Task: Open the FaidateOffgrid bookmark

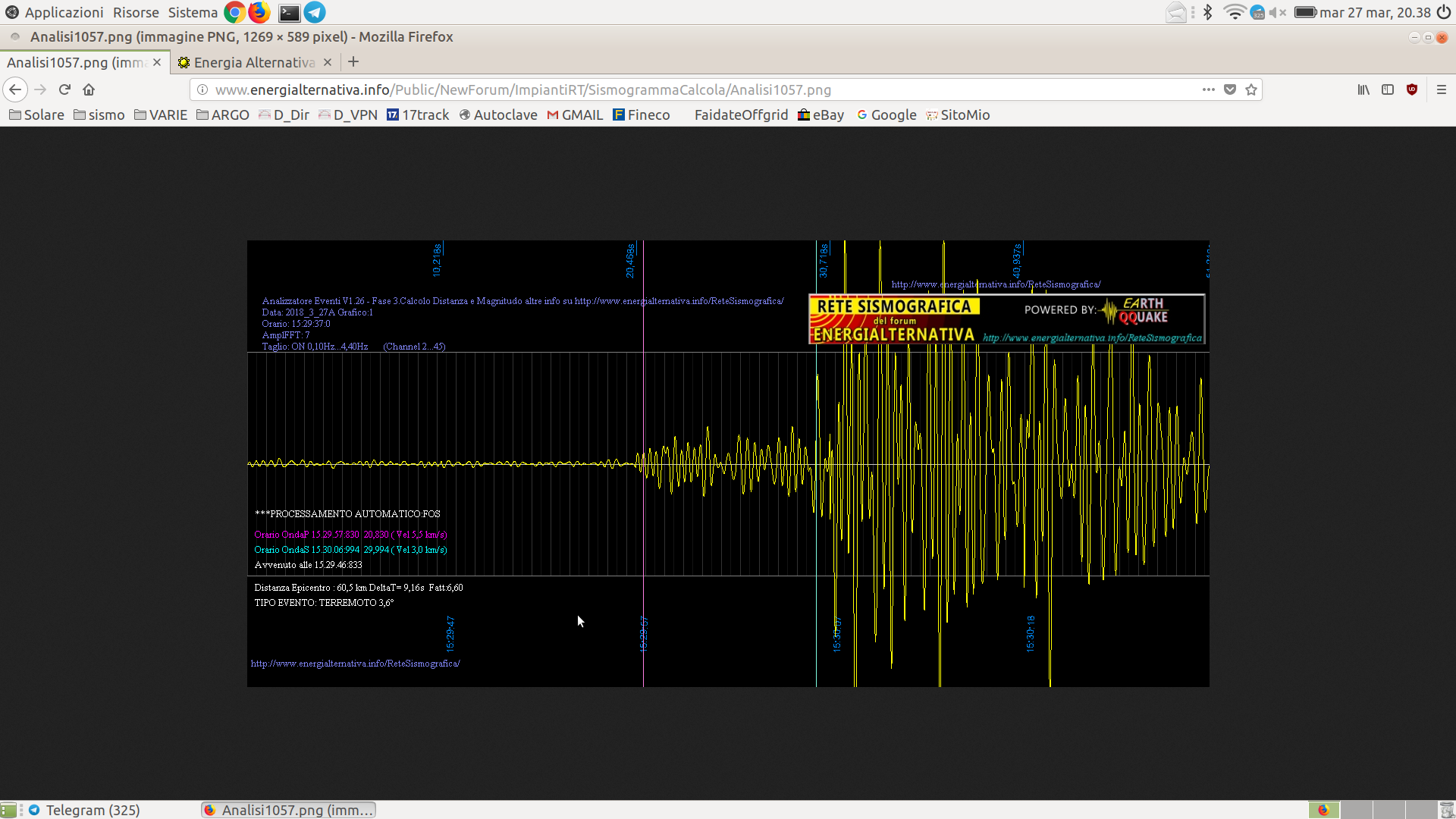Action: 741,115
